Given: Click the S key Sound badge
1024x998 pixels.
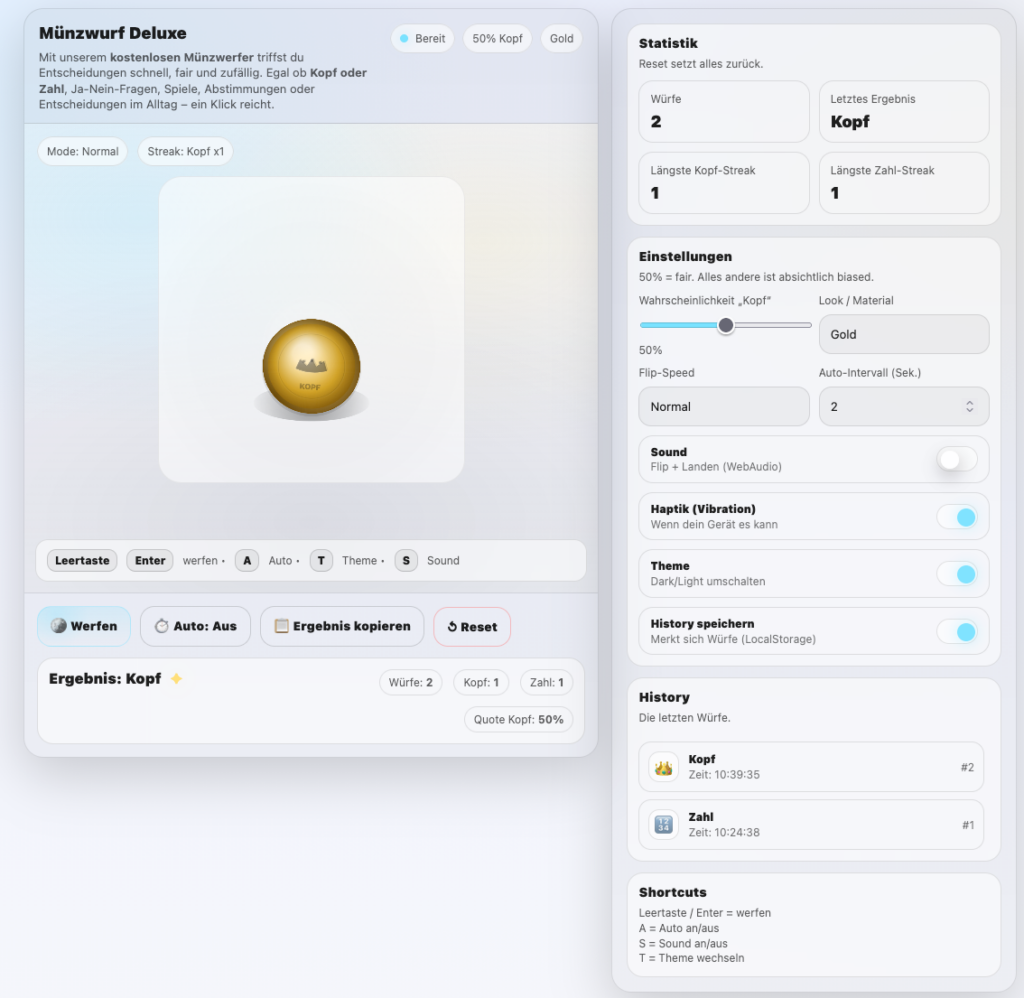Looking at the screenshot, I should click(406, 561).
